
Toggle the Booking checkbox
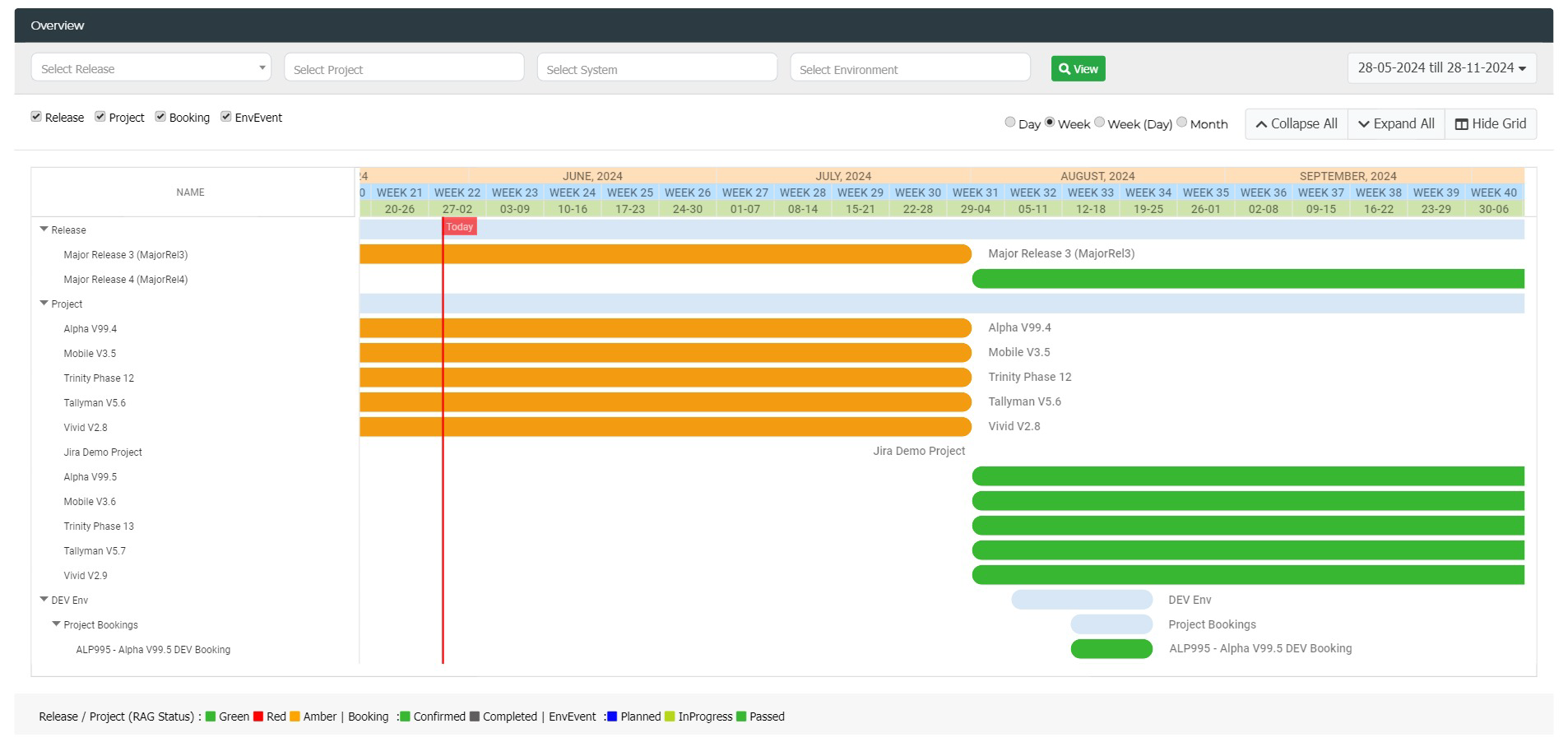[160, 117]
